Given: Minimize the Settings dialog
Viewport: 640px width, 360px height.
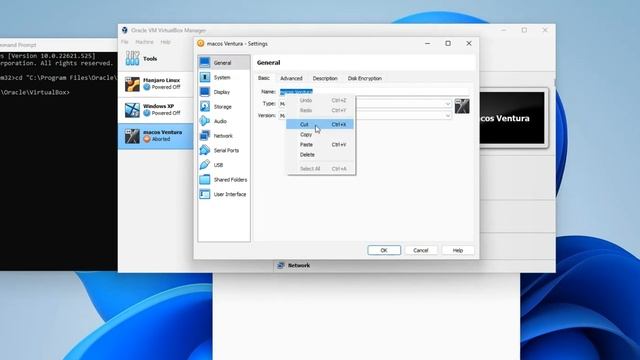Looking at the screenshot, I should click(x=427, y=43).
